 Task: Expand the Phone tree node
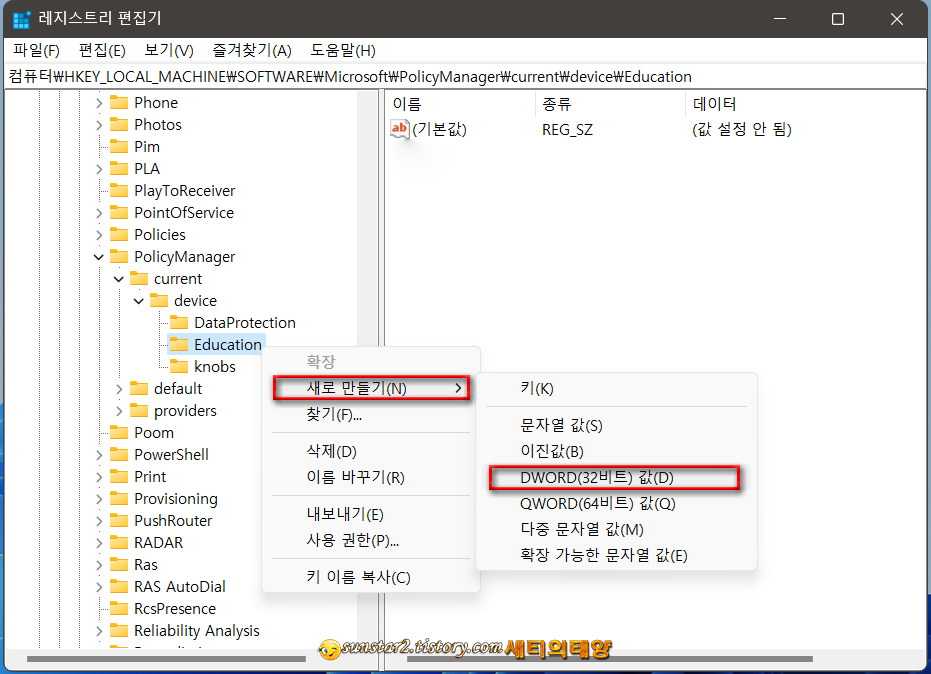(x=97, y=102)
